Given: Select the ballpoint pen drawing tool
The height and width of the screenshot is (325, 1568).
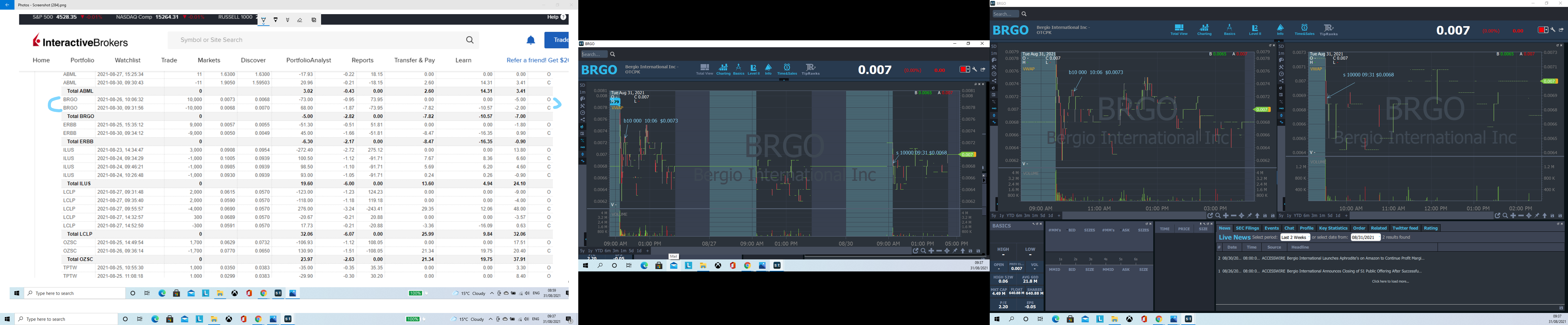Looking at the screenshot, I should 264,20.
